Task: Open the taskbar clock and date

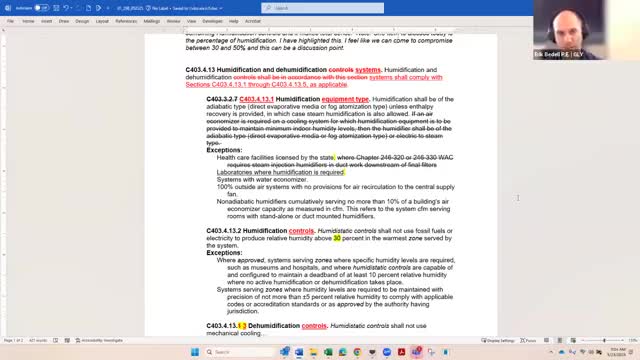Action: pos(616,352)
